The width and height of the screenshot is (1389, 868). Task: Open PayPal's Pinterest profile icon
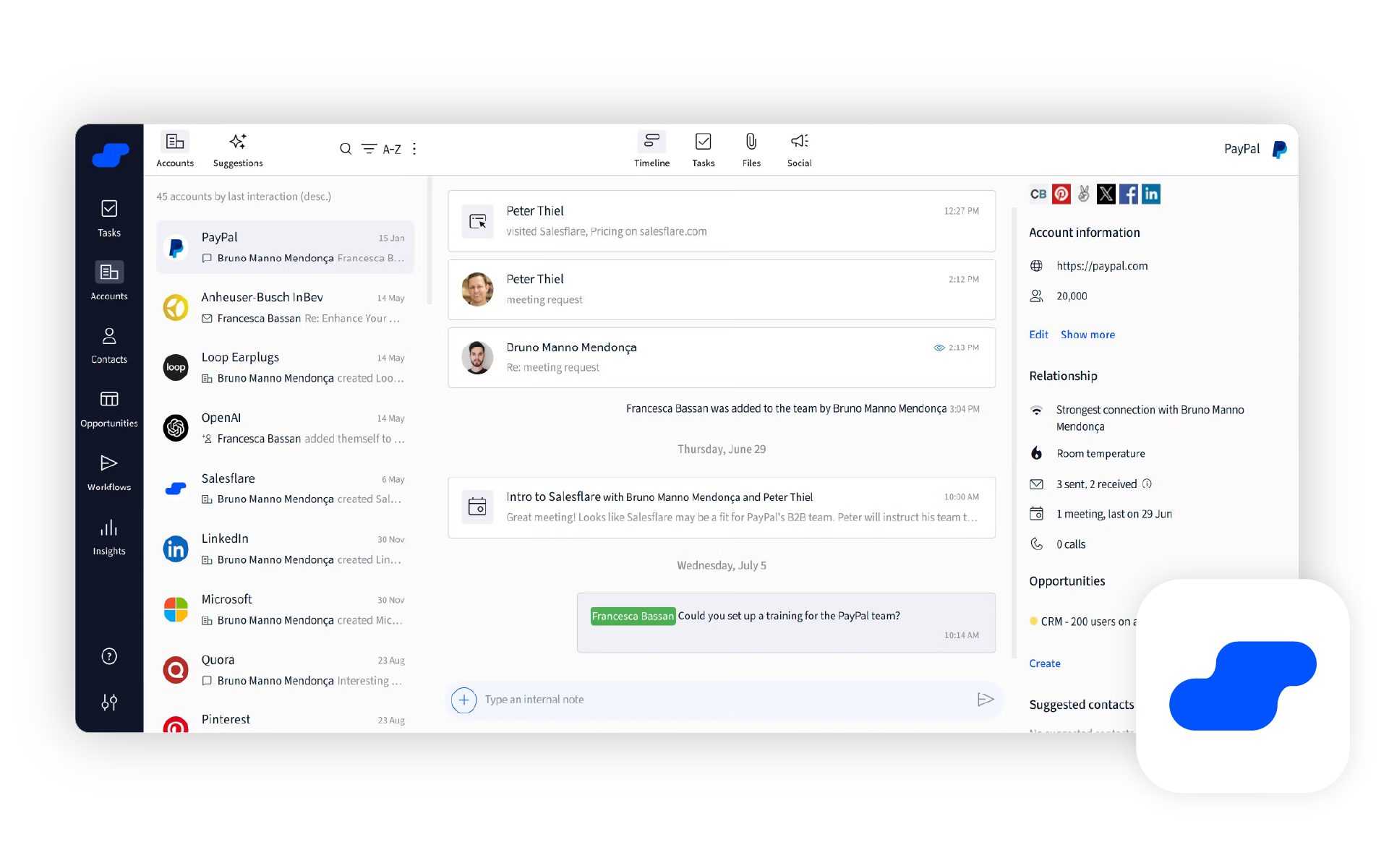1061,194
